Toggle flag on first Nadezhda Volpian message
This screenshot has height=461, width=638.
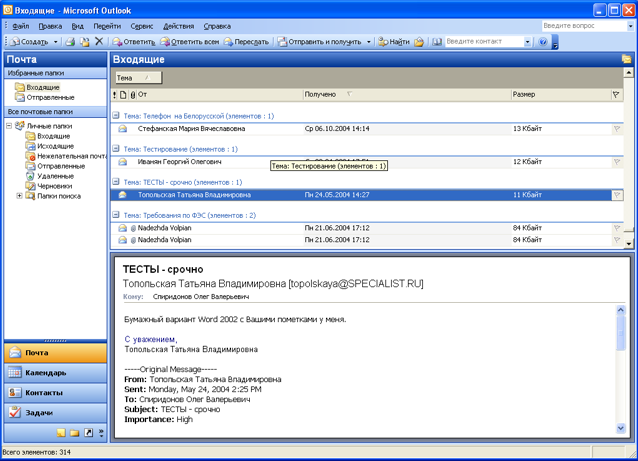click(617, 228)
